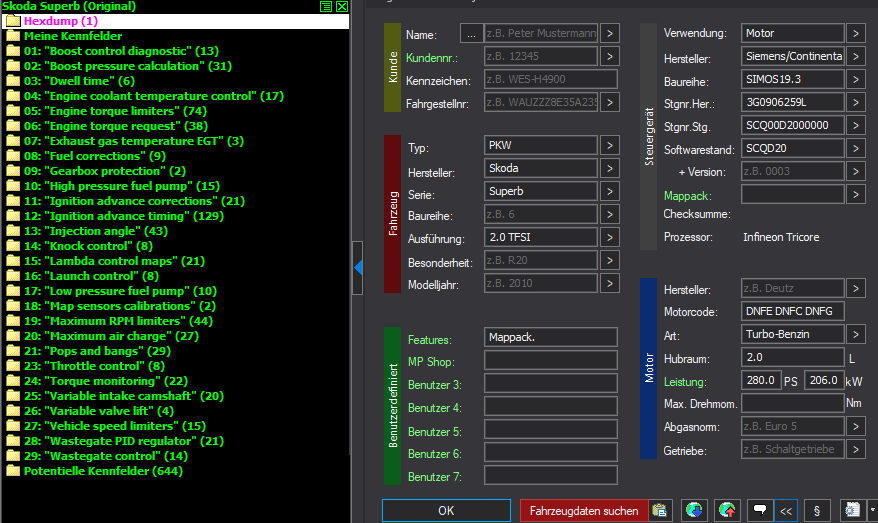Click the globe download icon

694,511
